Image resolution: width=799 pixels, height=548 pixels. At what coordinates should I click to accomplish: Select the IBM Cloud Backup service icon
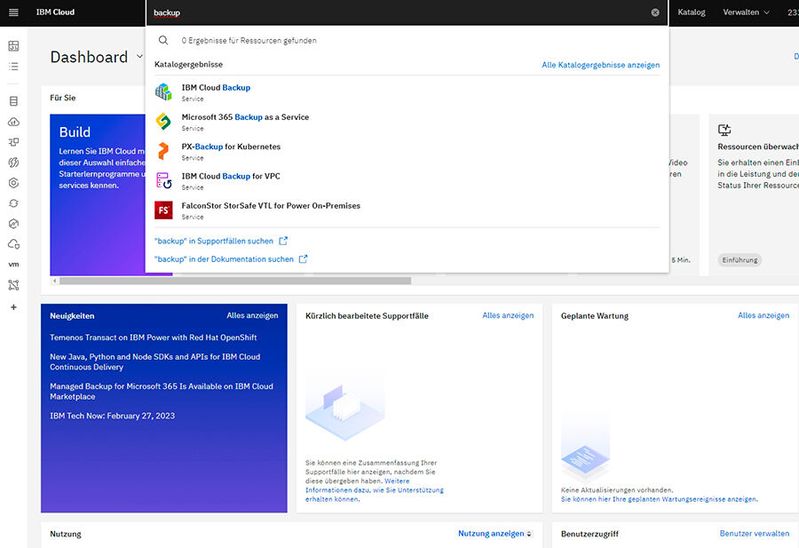(x=163, y=92)
